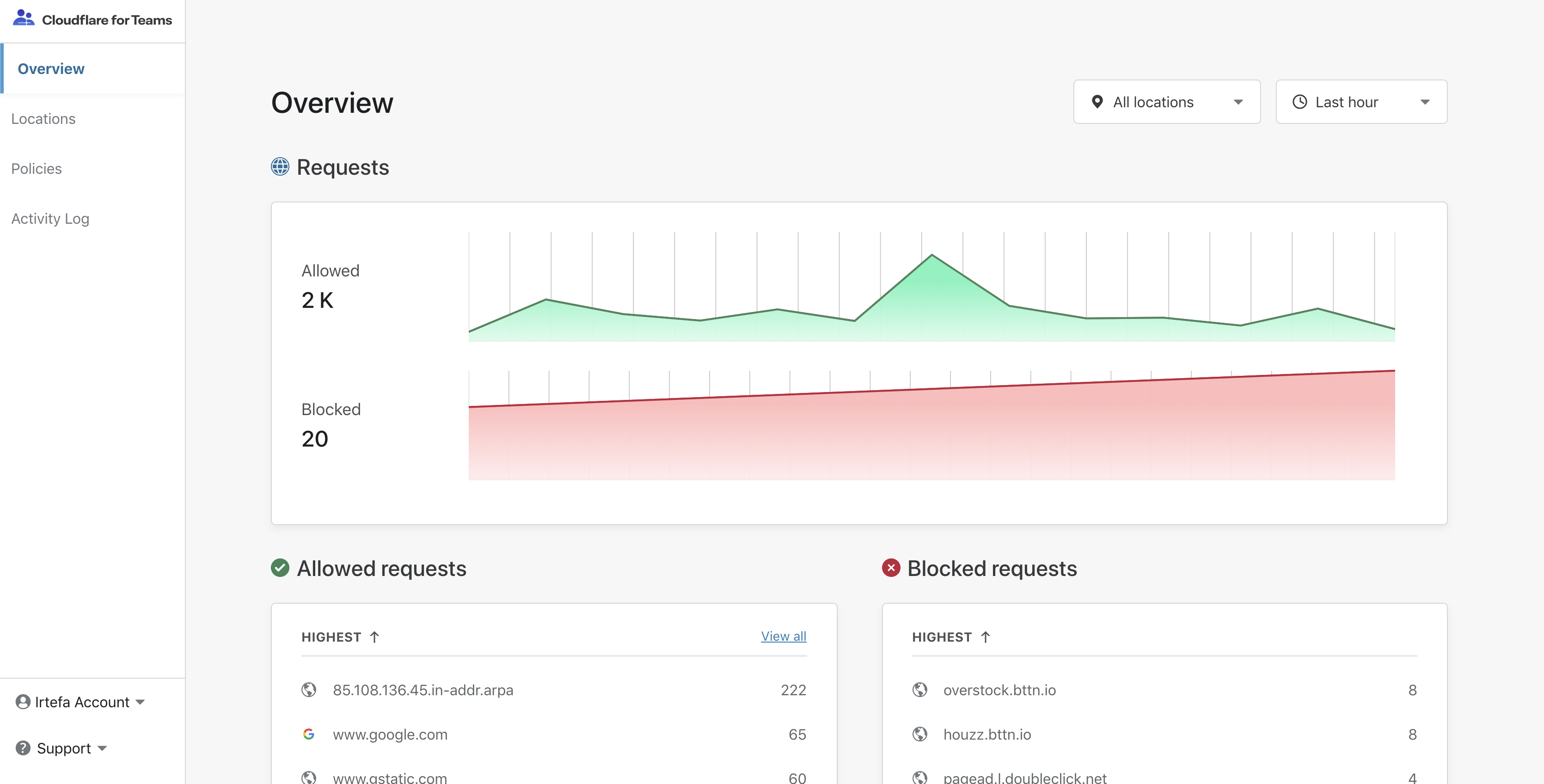Click the Support question mark icon
The image size is (1544, 784).
coord(23,748)
